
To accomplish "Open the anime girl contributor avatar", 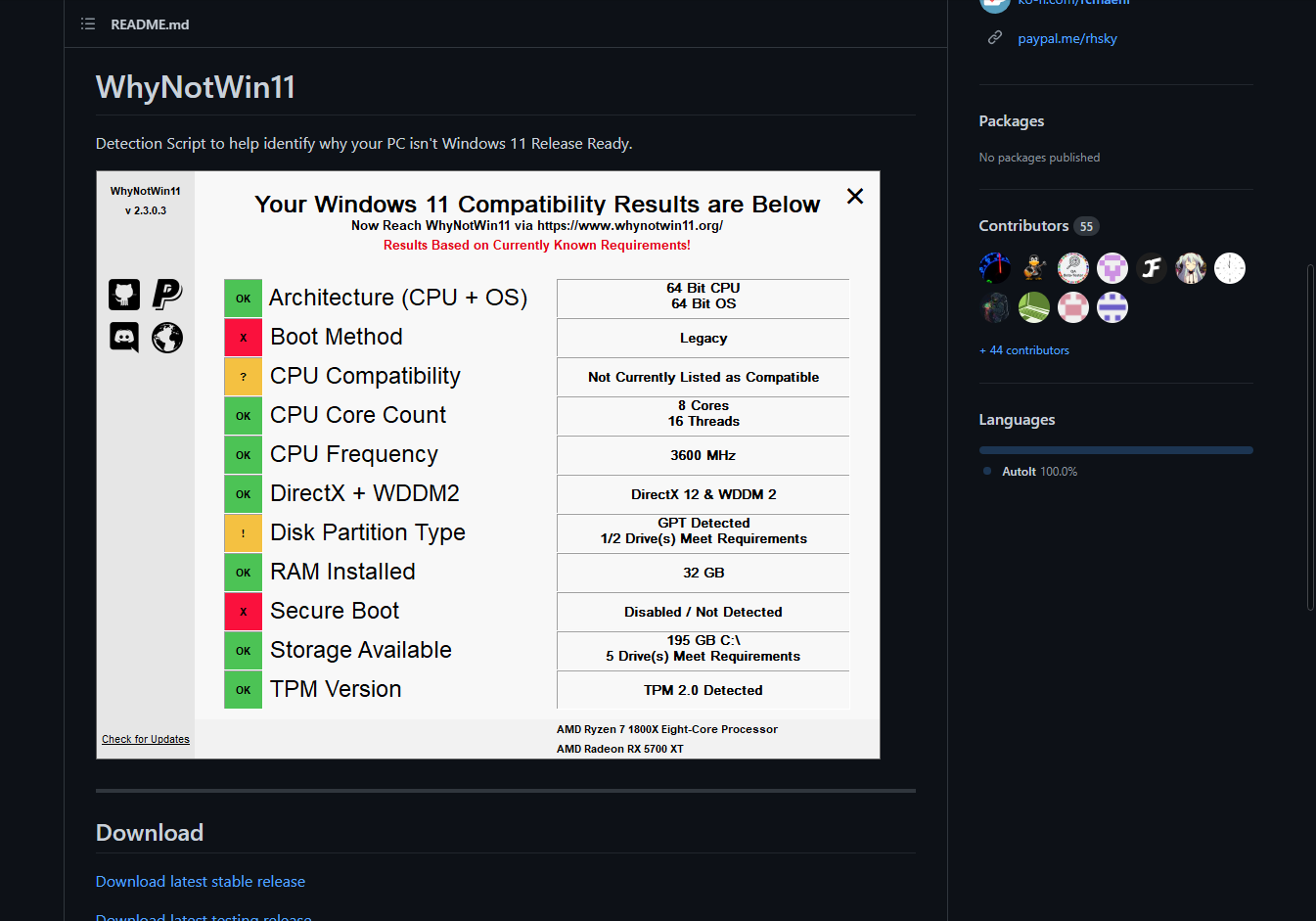I will (1191, 268).
